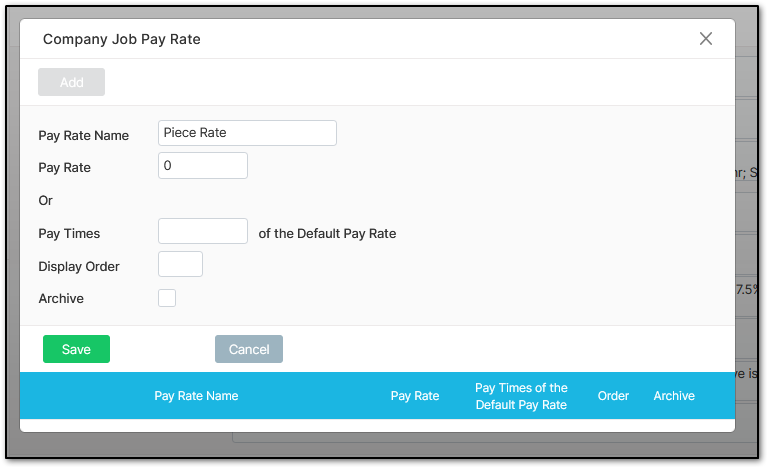The height and width of the screenshot is (468, 768).
Task: Click the Pay Rate table column header
Action: pyautogui.click(x=415, y=396)
